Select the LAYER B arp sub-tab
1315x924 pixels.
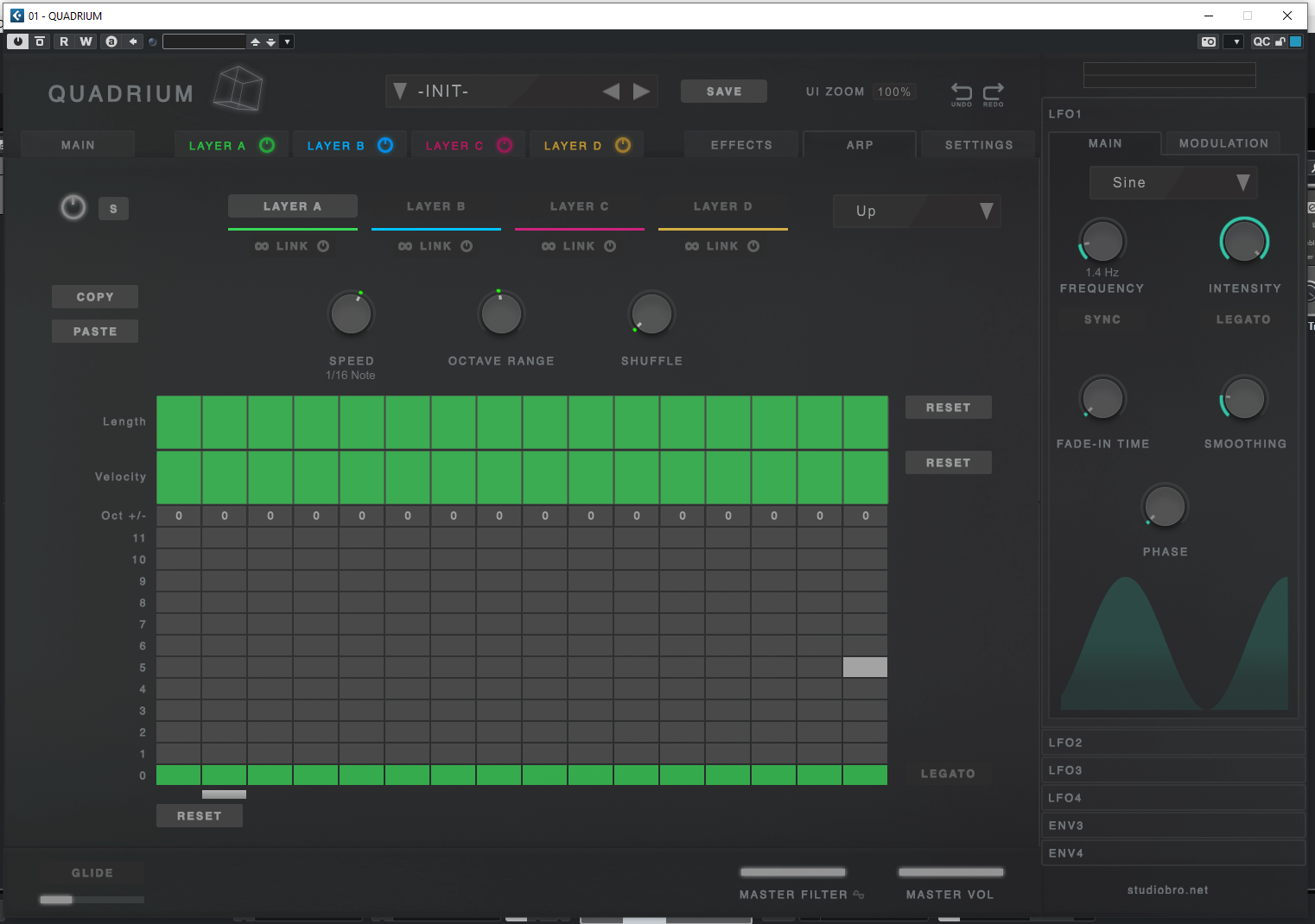[436, 206]
